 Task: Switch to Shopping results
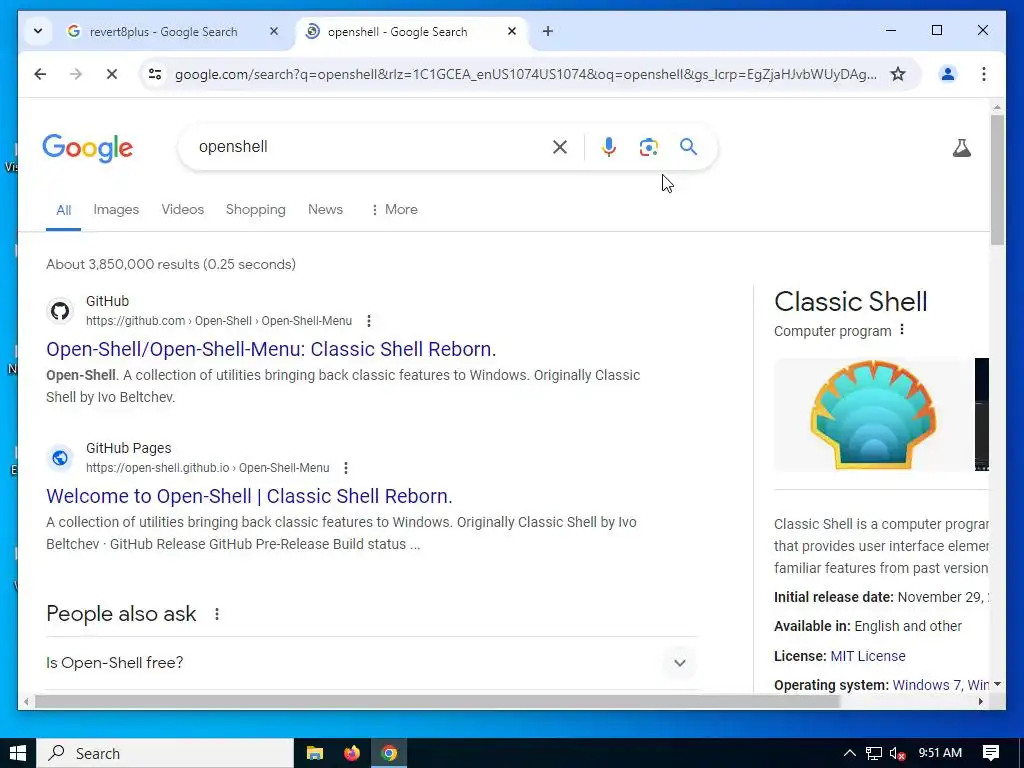255,210
